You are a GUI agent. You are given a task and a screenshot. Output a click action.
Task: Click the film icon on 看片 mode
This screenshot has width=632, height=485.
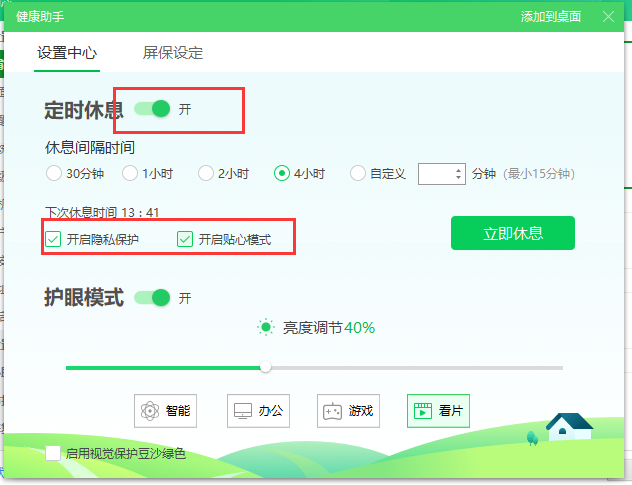[x=423, y=411]
